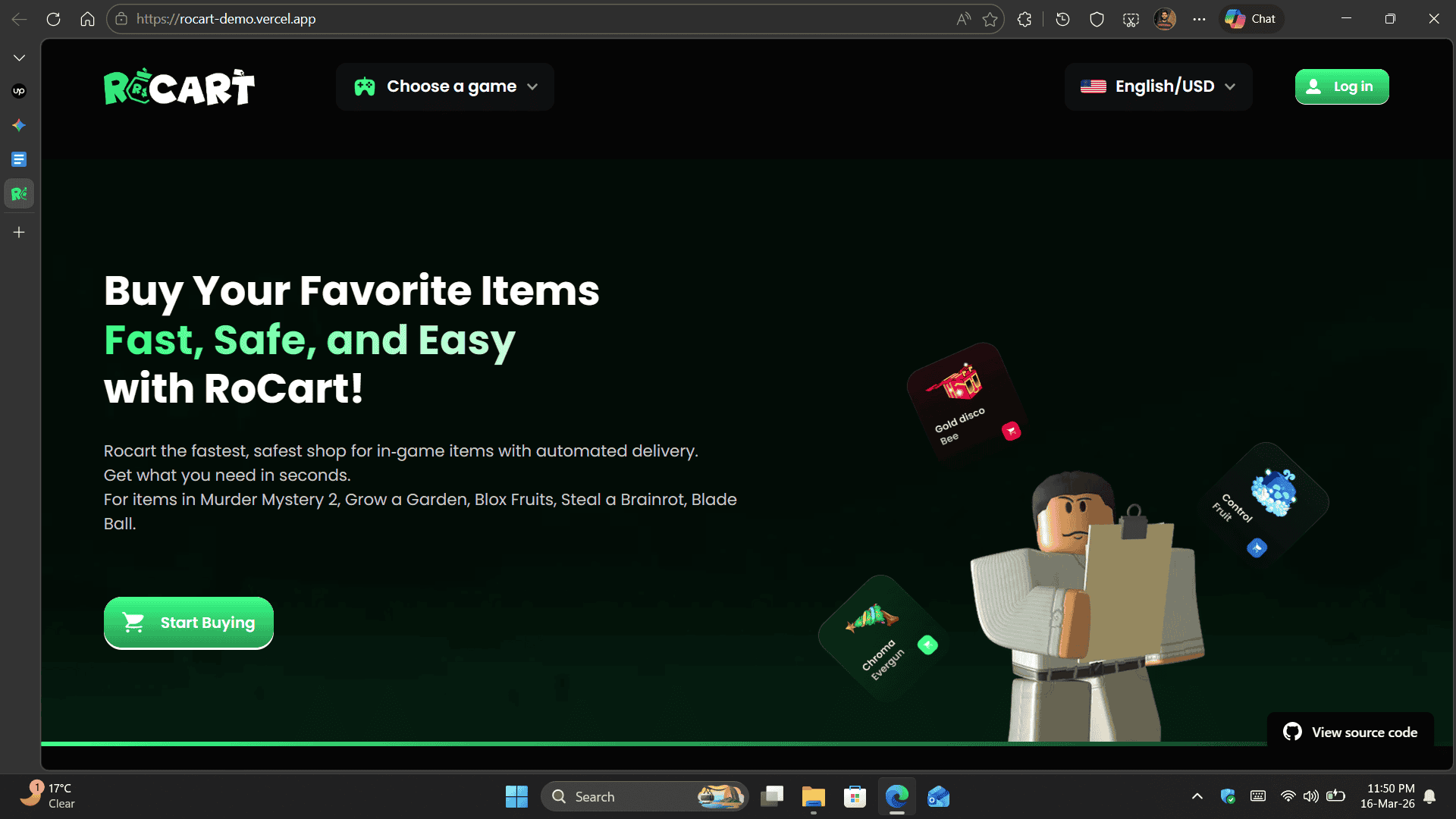Screen dimensions: 1456x819
Task: Show hidden system tray icons
Action: pyautogui.click(x=1197, y=796)
